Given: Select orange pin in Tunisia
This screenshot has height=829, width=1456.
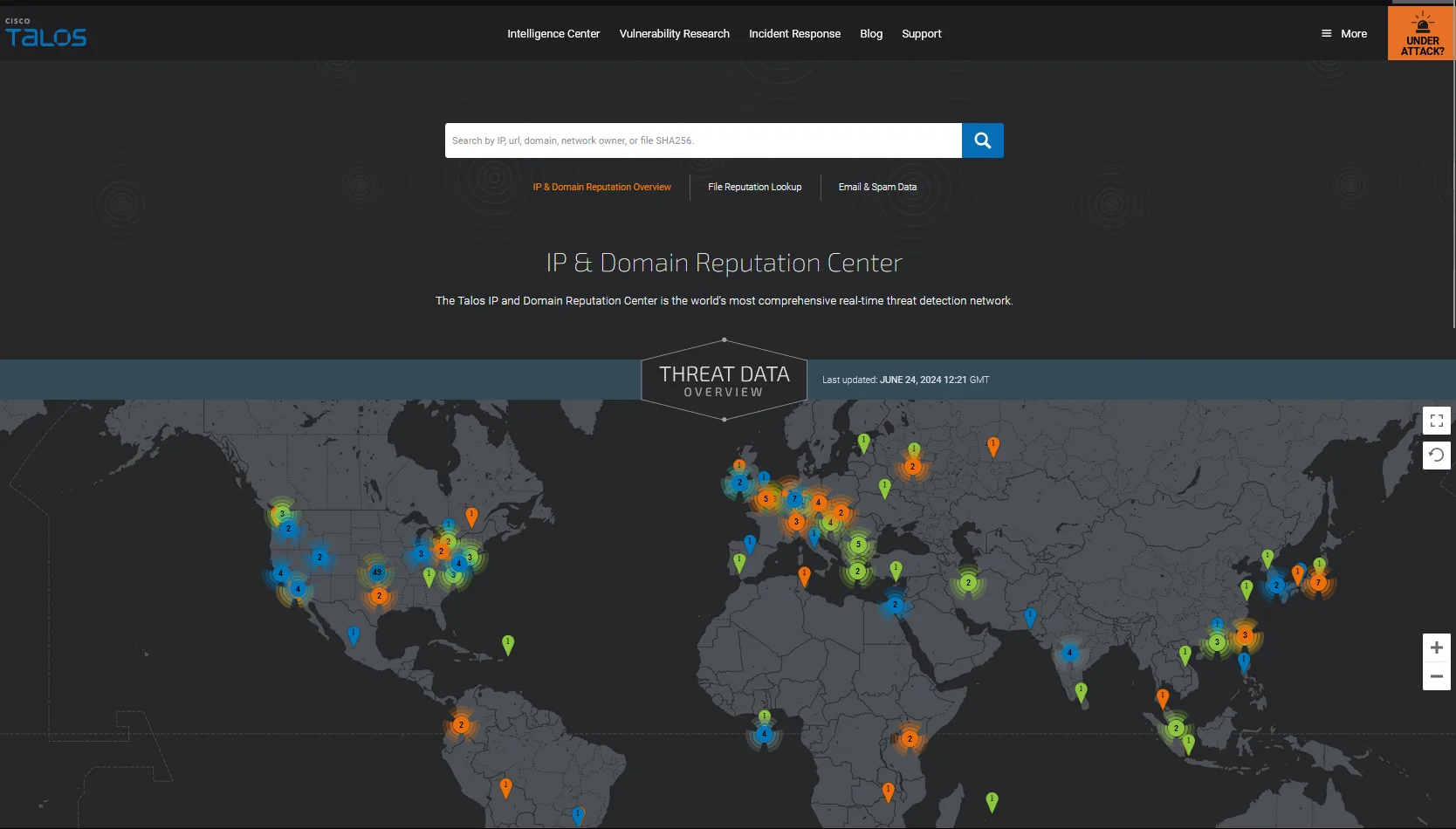Looking at the screenshot, I should (804, 576).
